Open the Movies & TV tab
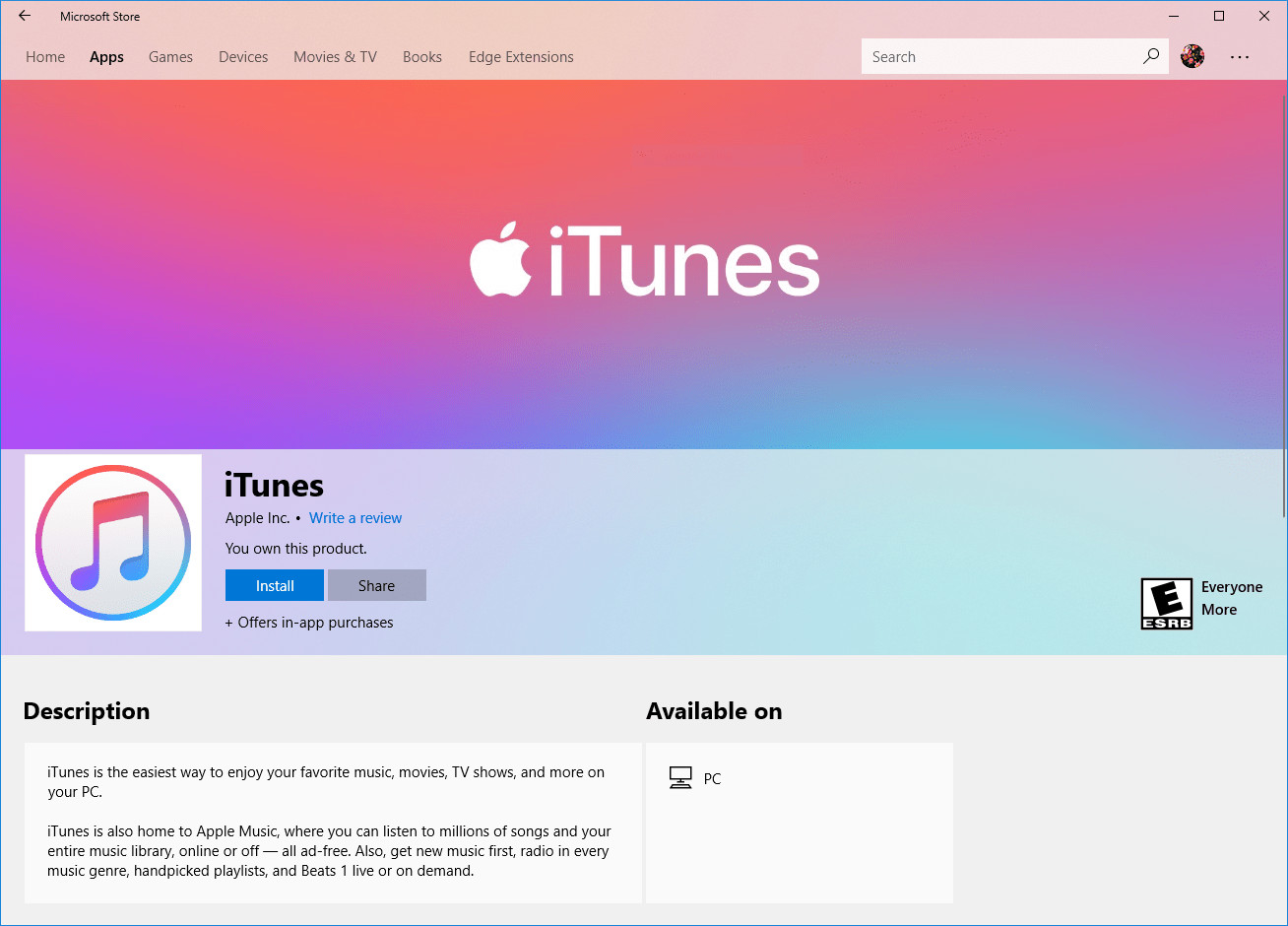1288x926 pixels. (x=335, y=57)
